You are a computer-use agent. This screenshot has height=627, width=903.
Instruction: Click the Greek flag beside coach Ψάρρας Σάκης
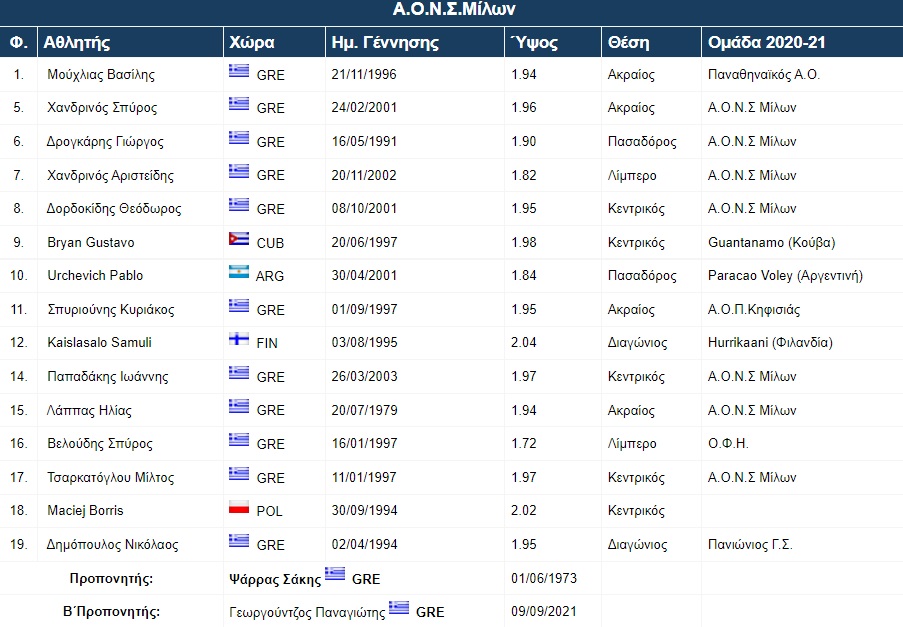(335, 574)
